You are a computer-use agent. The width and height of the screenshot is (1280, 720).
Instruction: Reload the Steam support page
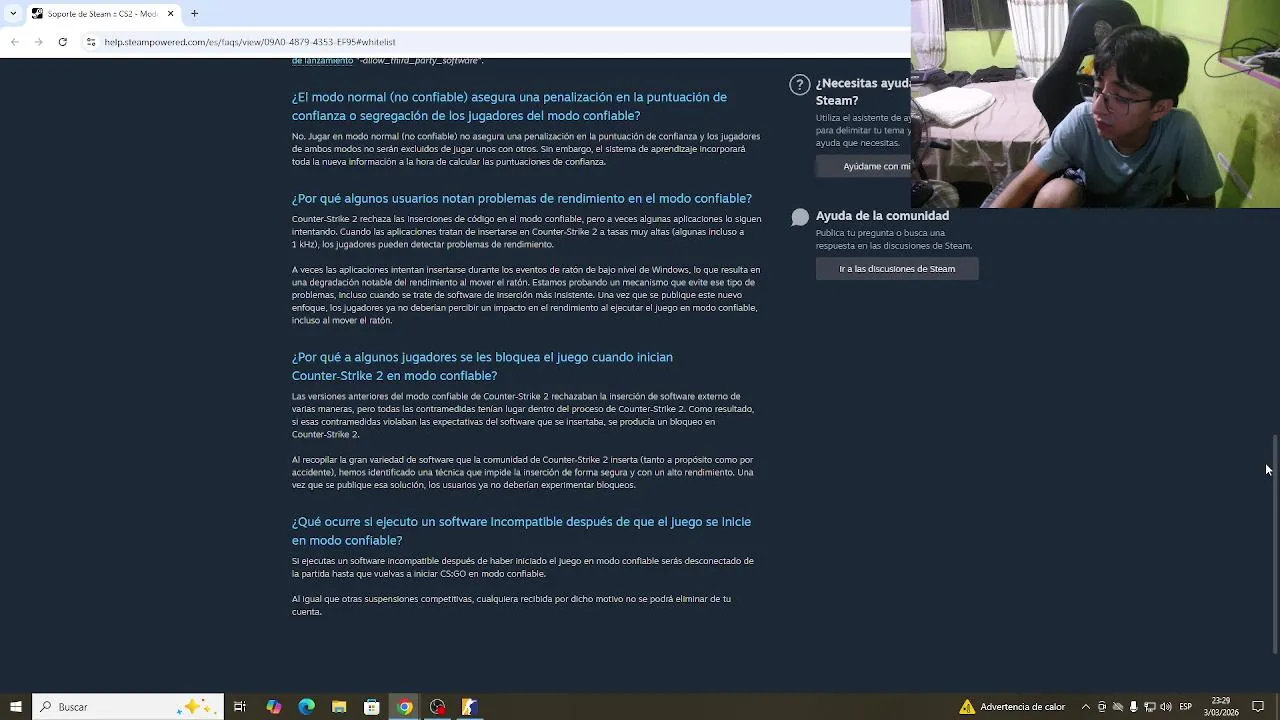point(62,42)
